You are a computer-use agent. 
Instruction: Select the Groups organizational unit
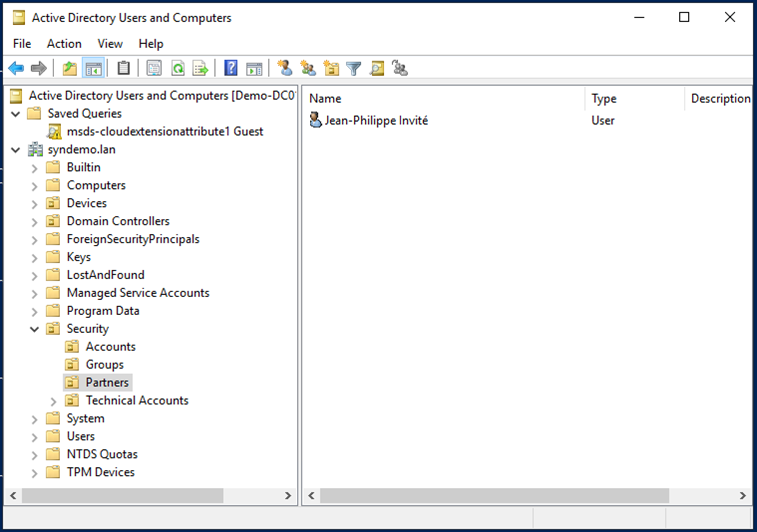[x=104, y=365]
